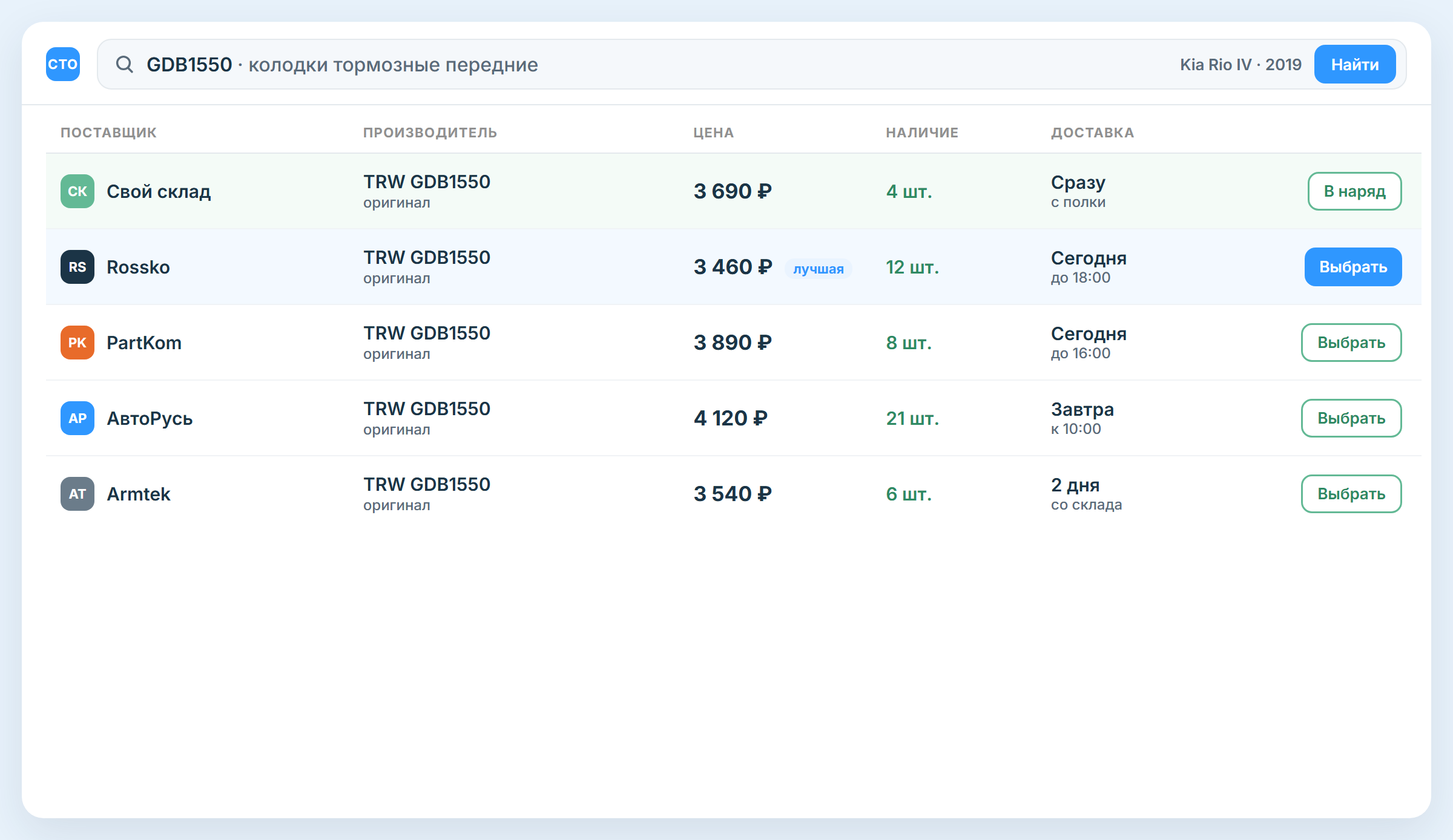This screenshot has width=1453, height=840.
Task: Click the Сразу с полки delivery cell
Action: pos(1078,191)
